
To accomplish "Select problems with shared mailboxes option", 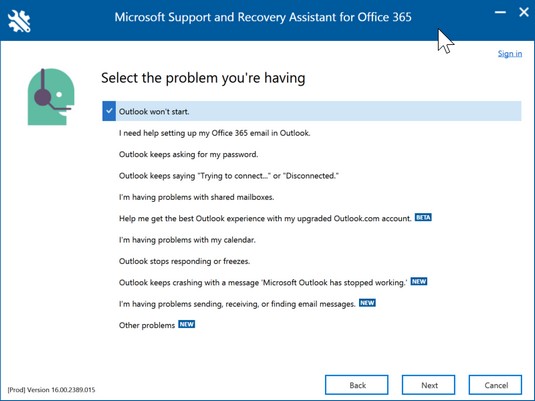I will (x=197, y=197).
